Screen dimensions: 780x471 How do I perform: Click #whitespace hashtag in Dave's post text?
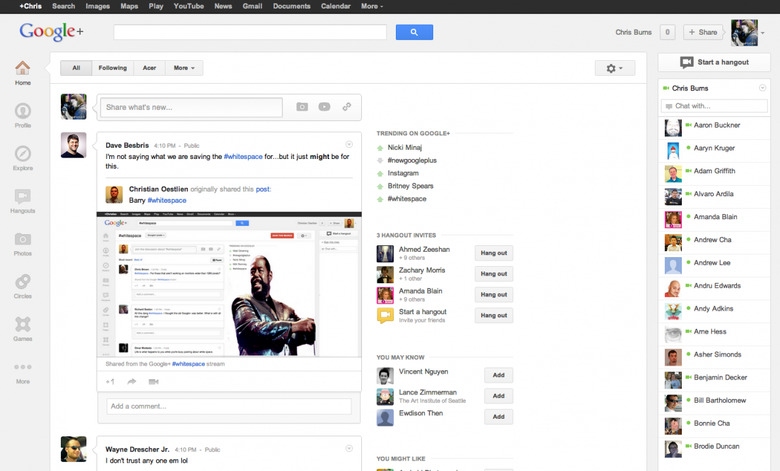[243, 157]
